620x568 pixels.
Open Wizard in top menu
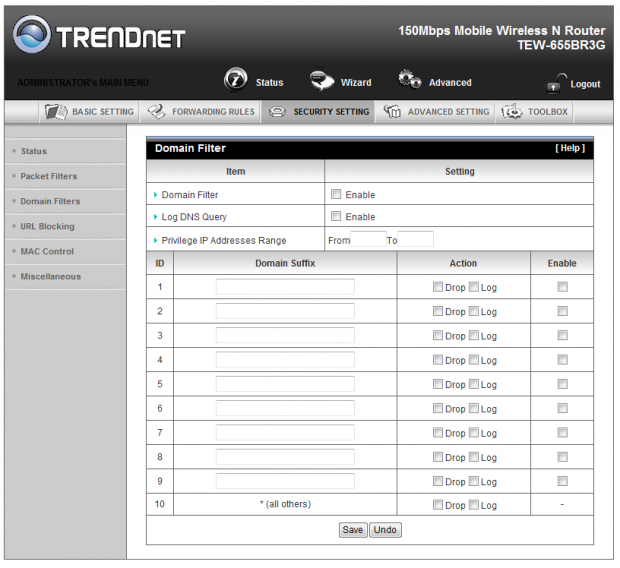356,83
